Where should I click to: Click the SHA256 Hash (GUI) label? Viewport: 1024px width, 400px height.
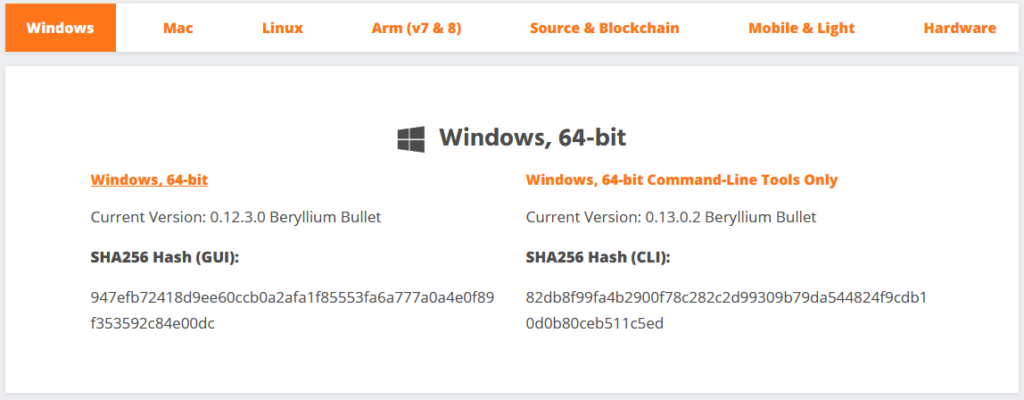coord(165,258)
